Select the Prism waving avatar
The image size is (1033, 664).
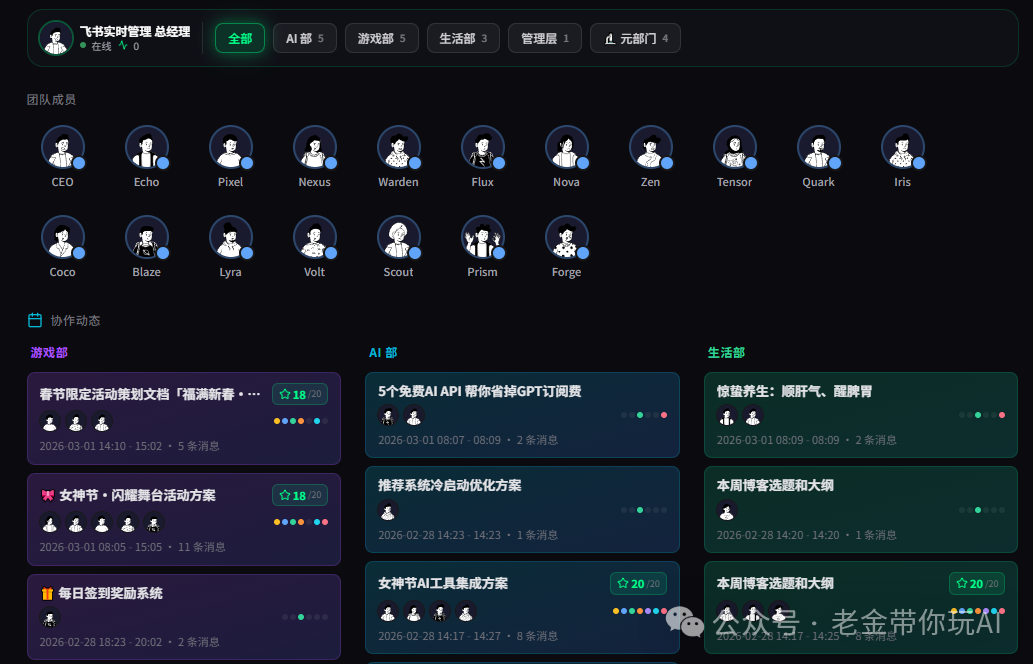click(x=482, y=237)
